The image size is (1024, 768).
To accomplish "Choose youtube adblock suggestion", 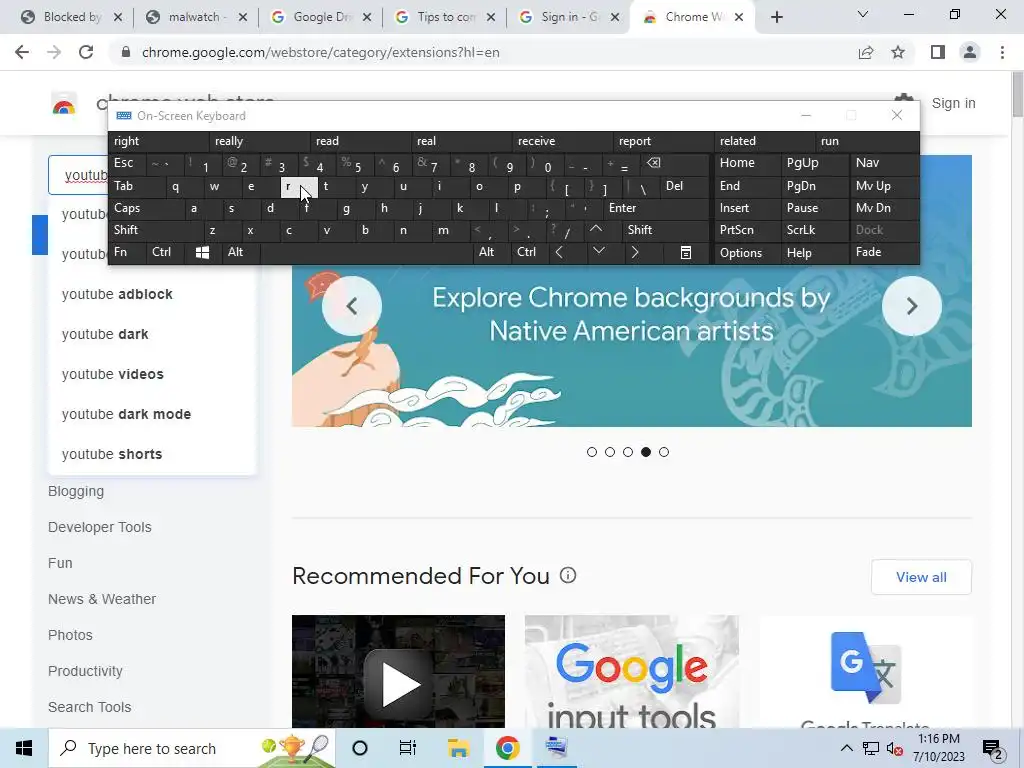I will (152, 295).
